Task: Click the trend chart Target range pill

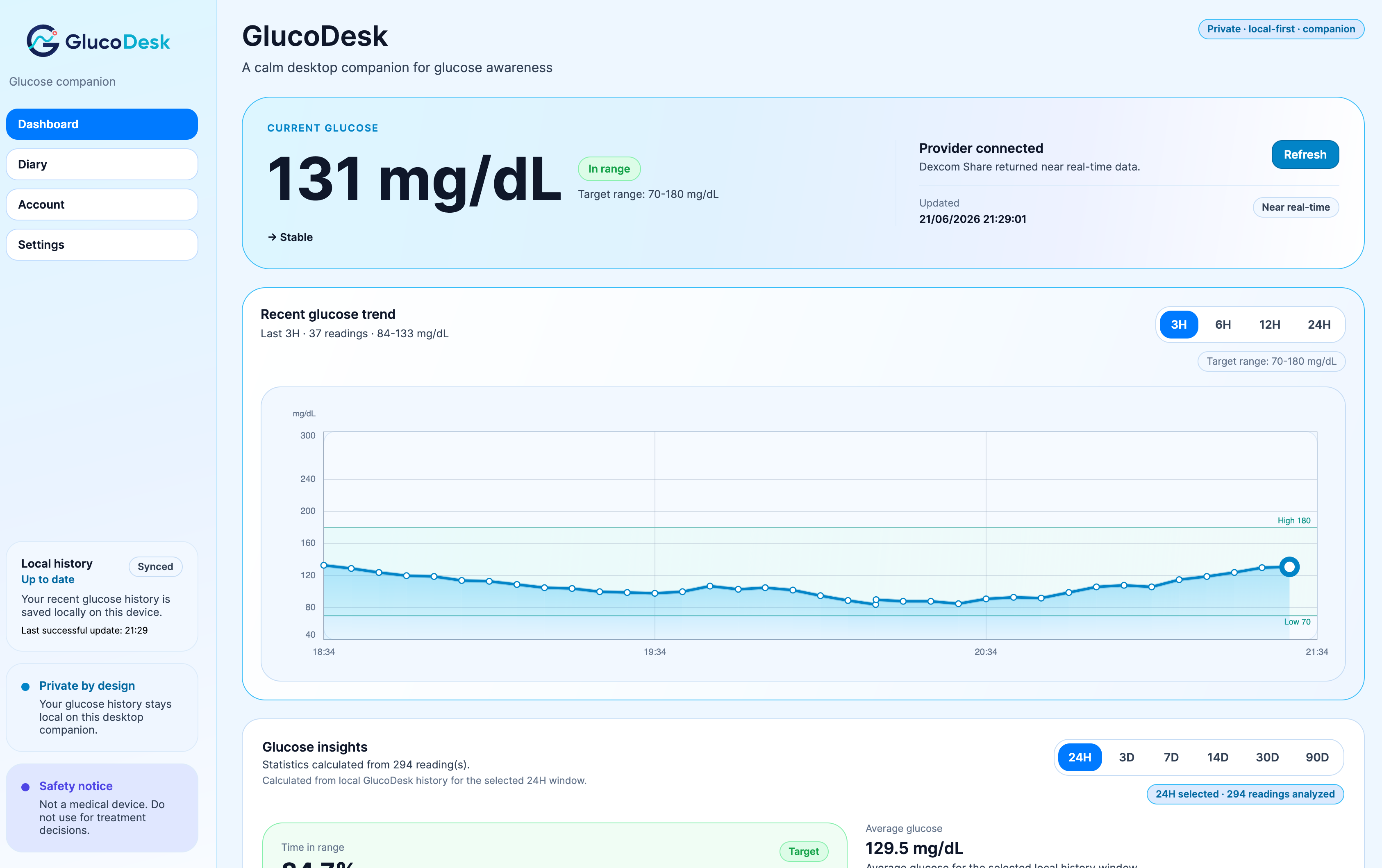Action: 1271,361
